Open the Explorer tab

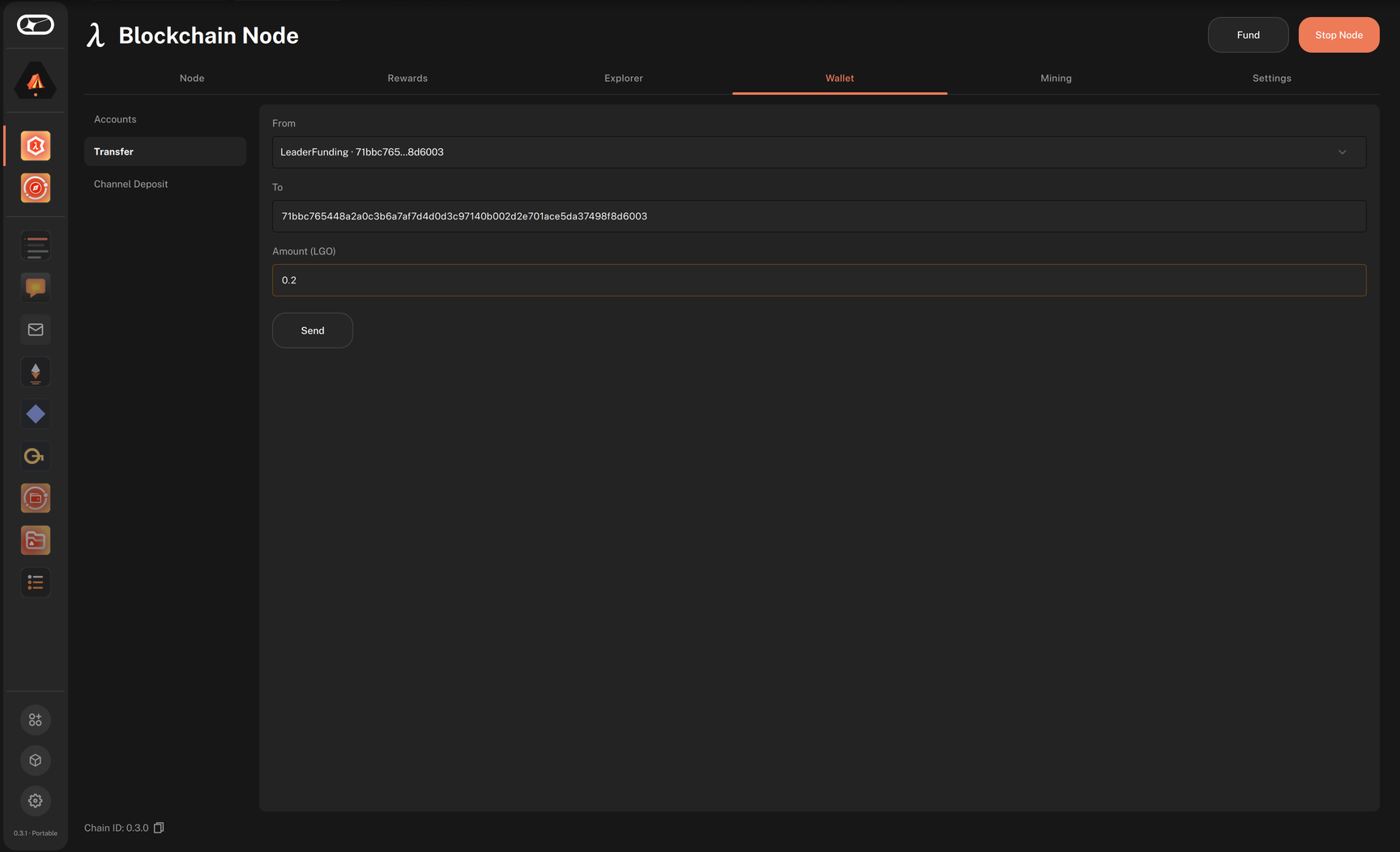(624, 79)
